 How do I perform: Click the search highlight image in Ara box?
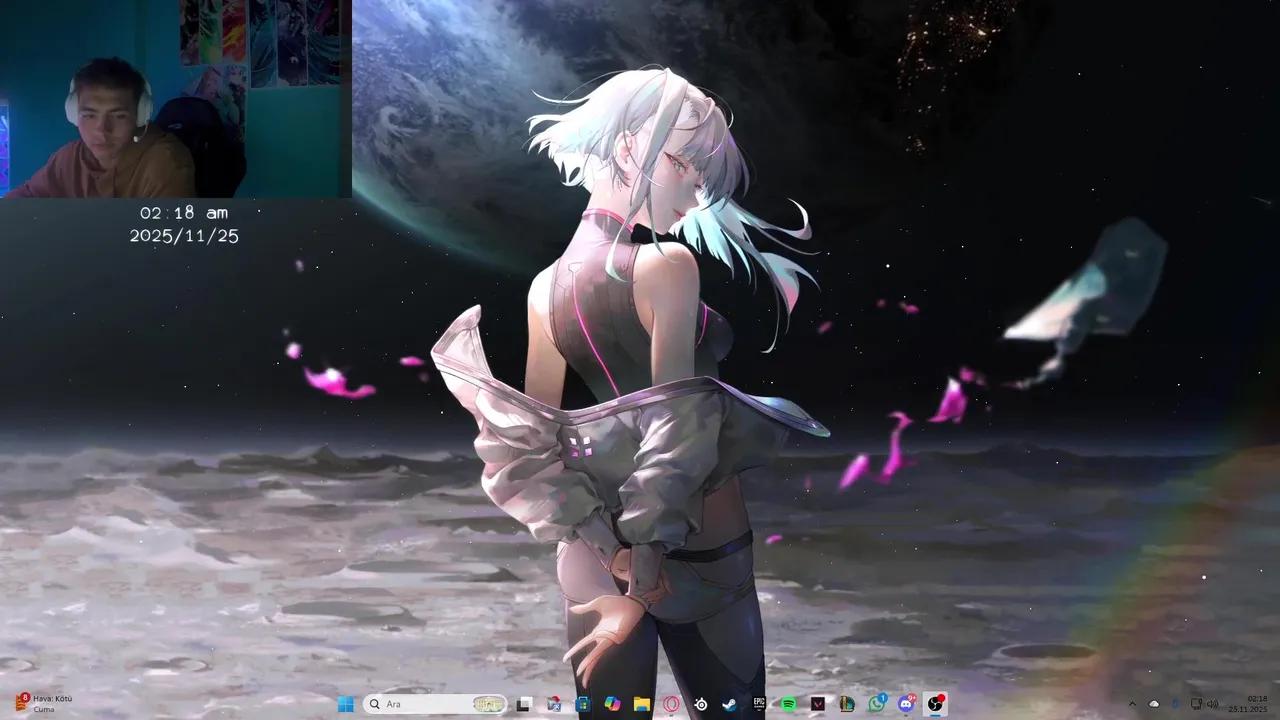coord(489,704)
